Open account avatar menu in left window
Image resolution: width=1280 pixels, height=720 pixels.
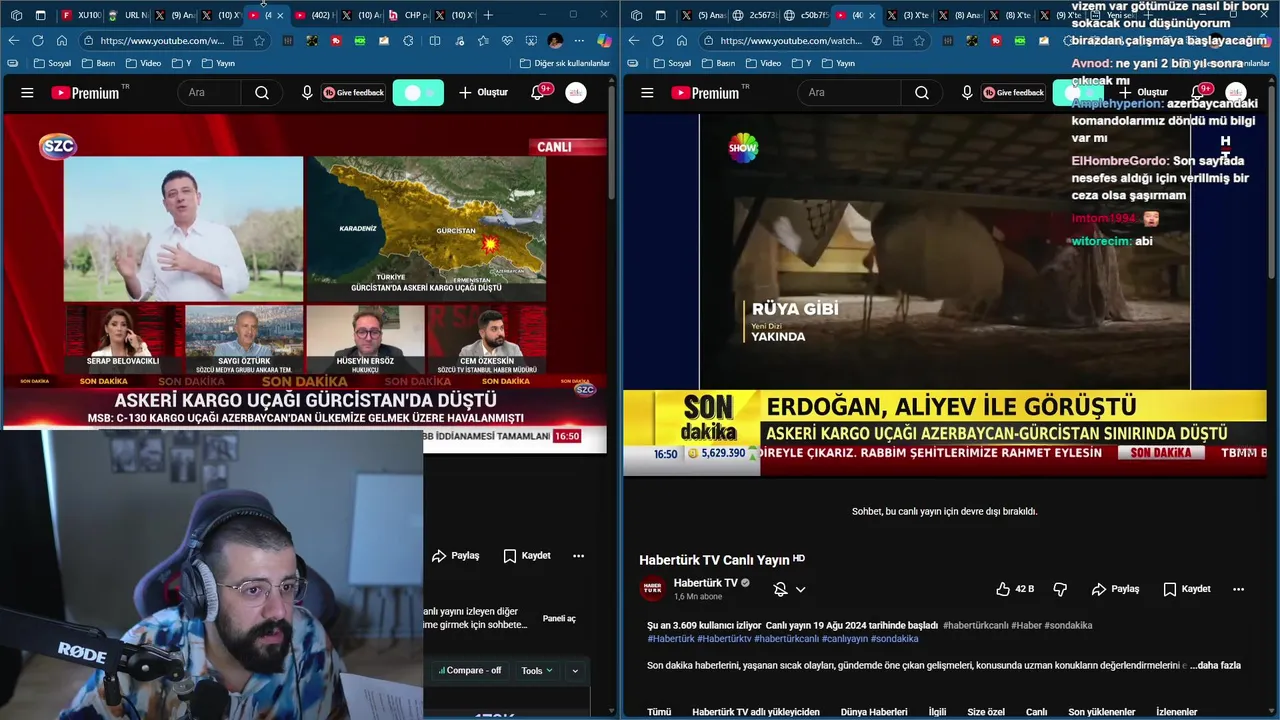(576, 93)
